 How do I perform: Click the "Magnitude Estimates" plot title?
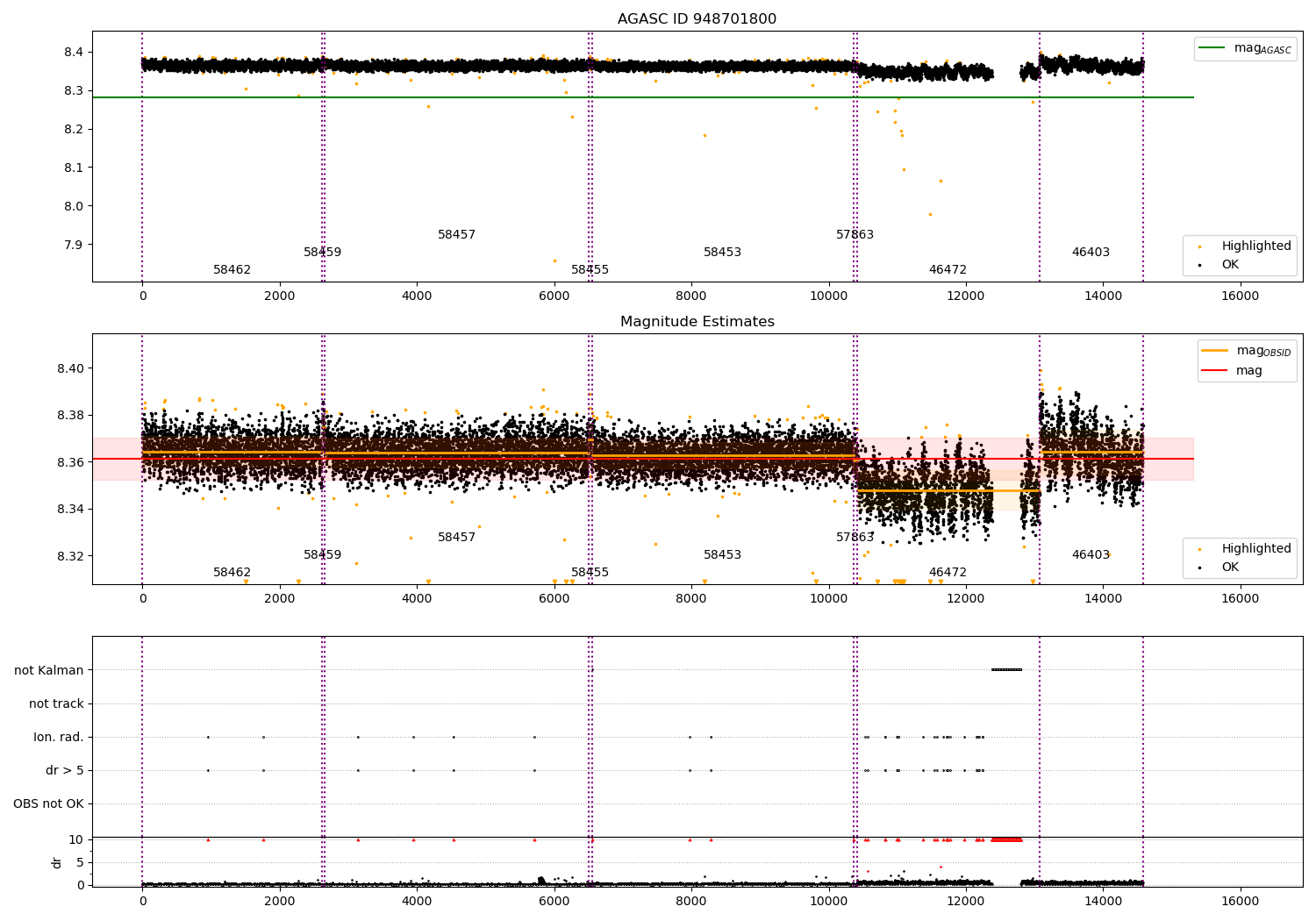[x=697, y=322]
